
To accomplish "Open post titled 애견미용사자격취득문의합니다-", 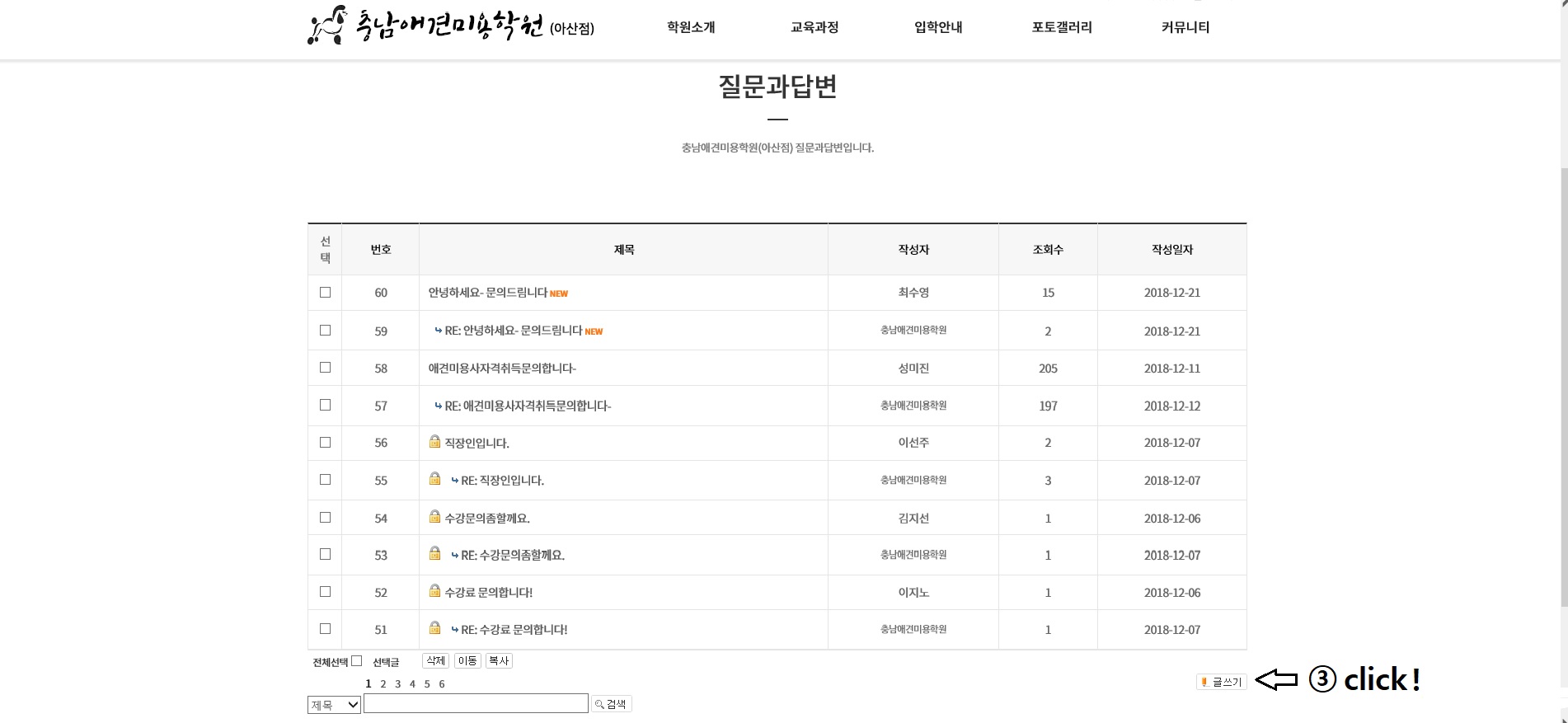I will point(501,369).
